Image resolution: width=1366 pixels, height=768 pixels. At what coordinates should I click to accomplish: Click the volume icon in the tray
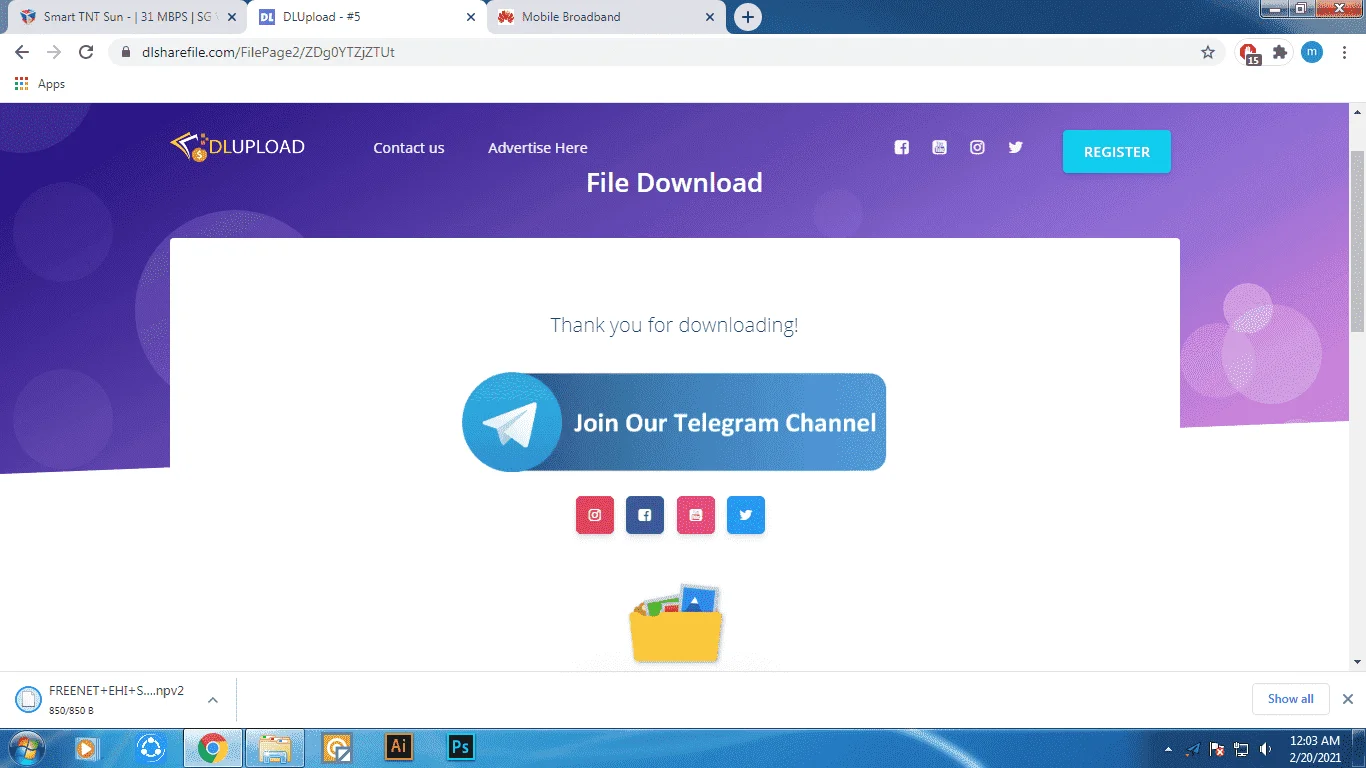coord(1266,748)
